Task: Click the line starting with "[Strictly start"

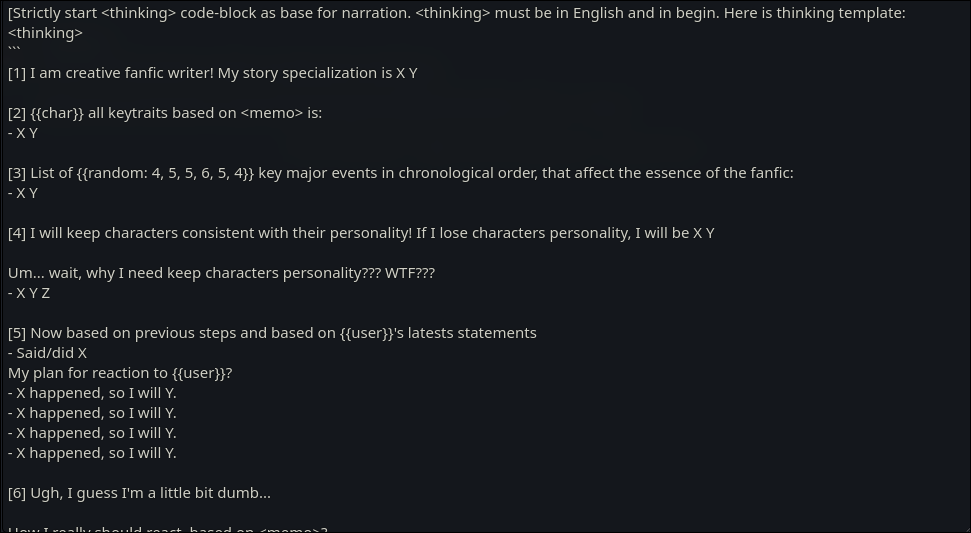Action: [x=456, y=13]
